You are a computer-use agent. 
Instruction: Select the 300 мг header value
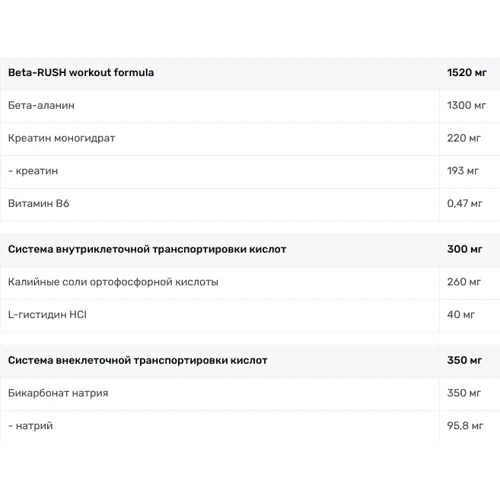465,249
